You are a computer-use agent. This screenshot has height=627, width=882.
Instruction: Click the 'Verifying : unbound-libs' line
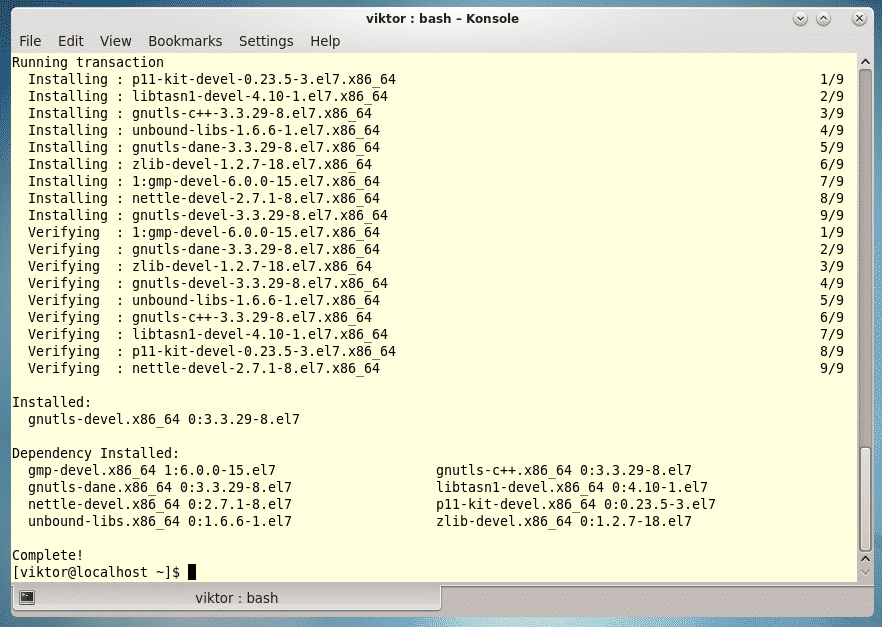(204, 300)
